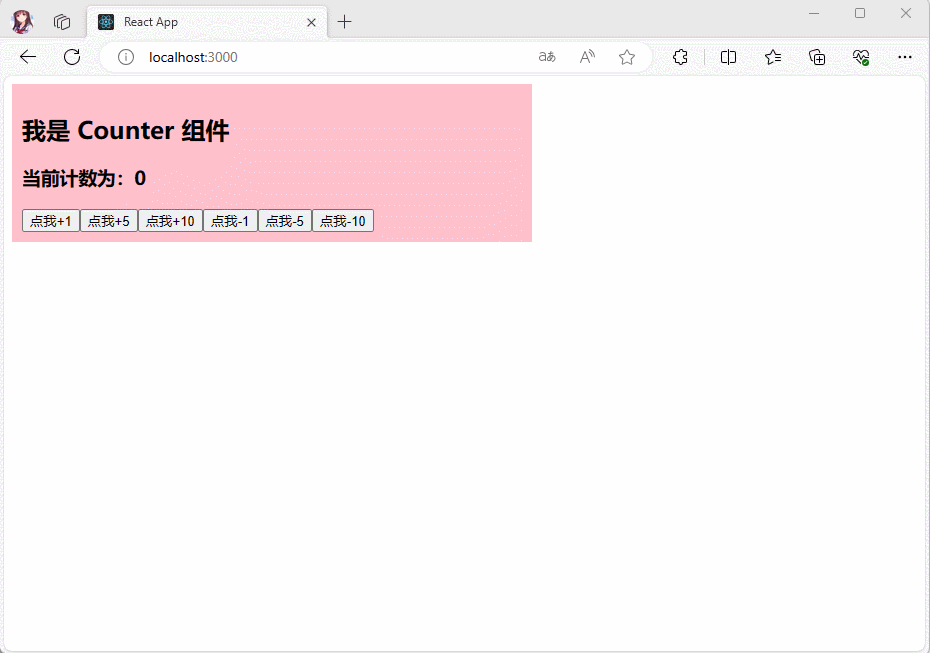Image resolution: width=930 pixels, height=653 pixels.
Task: Open the Collections panel
Action: pyautogui.click(x=817, y=57)
